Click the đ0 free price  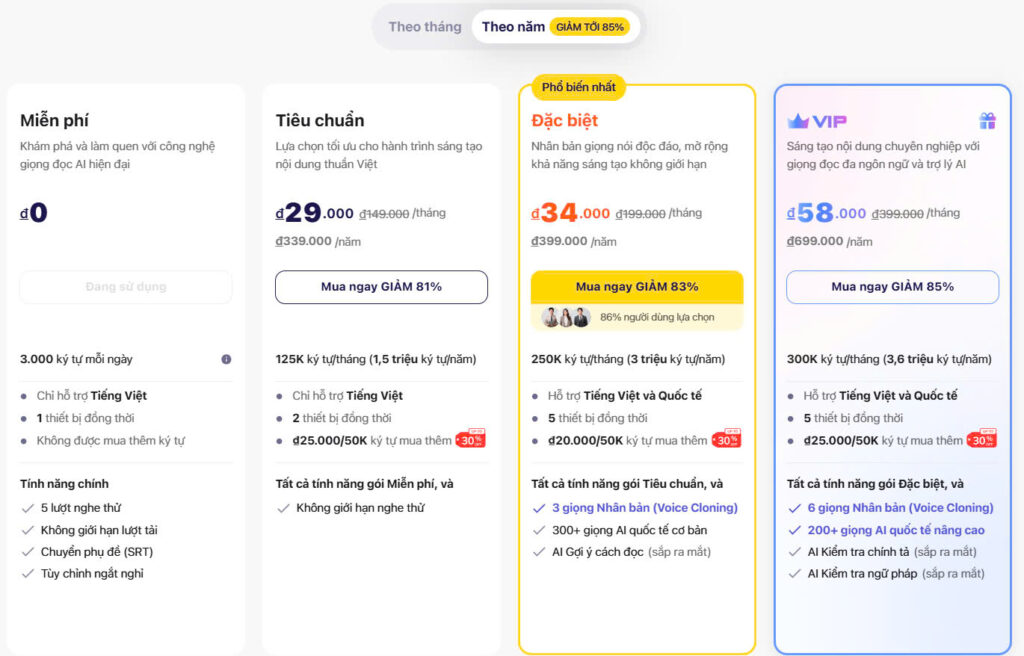coord(33,212)
